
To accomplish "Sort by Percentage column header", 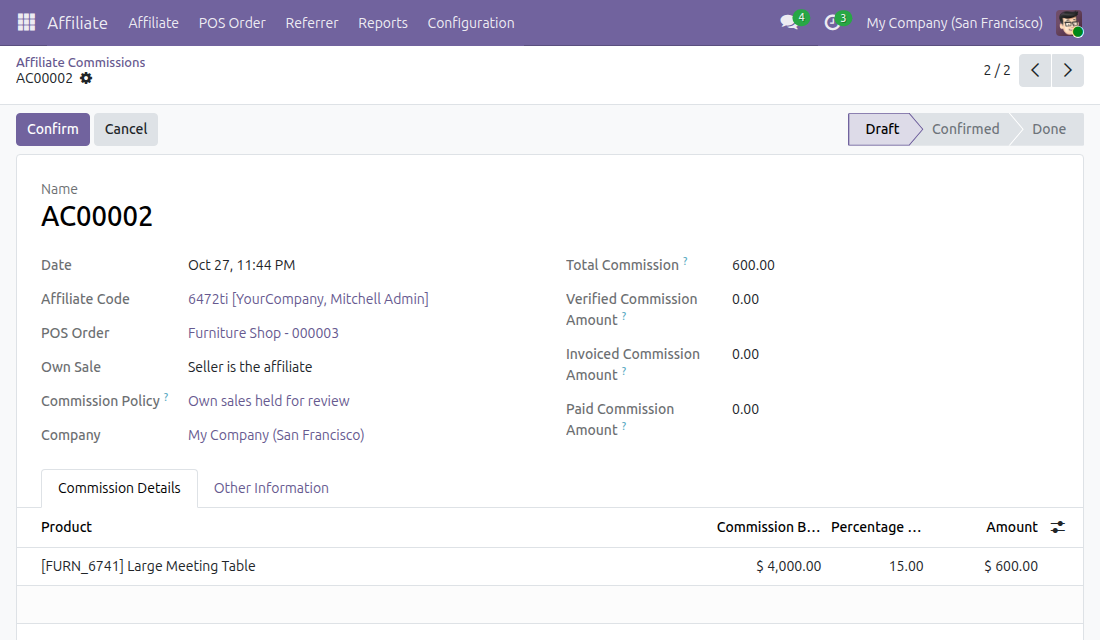I will point(876,527).
